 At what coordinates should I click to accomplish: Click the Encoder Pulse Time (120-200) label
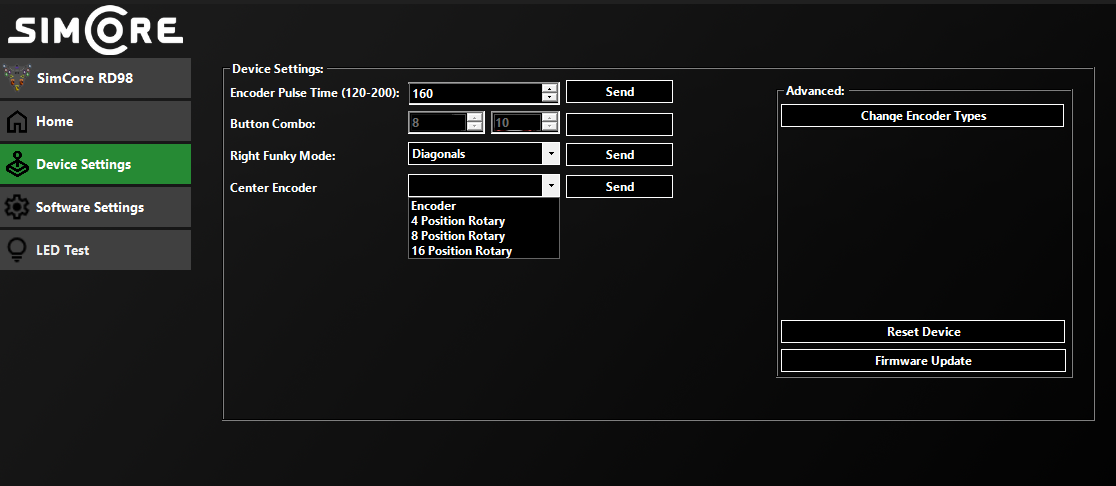[x=315, y=93]
